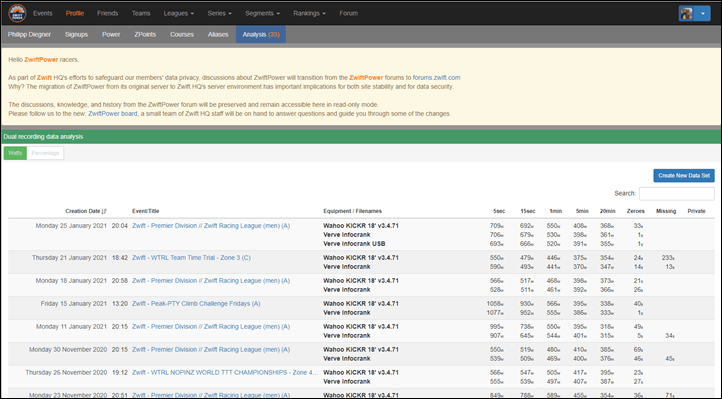Image resolution: width=722 pixels, height=399 pixels.
Task: Open the Teams page
Action: 141,13
